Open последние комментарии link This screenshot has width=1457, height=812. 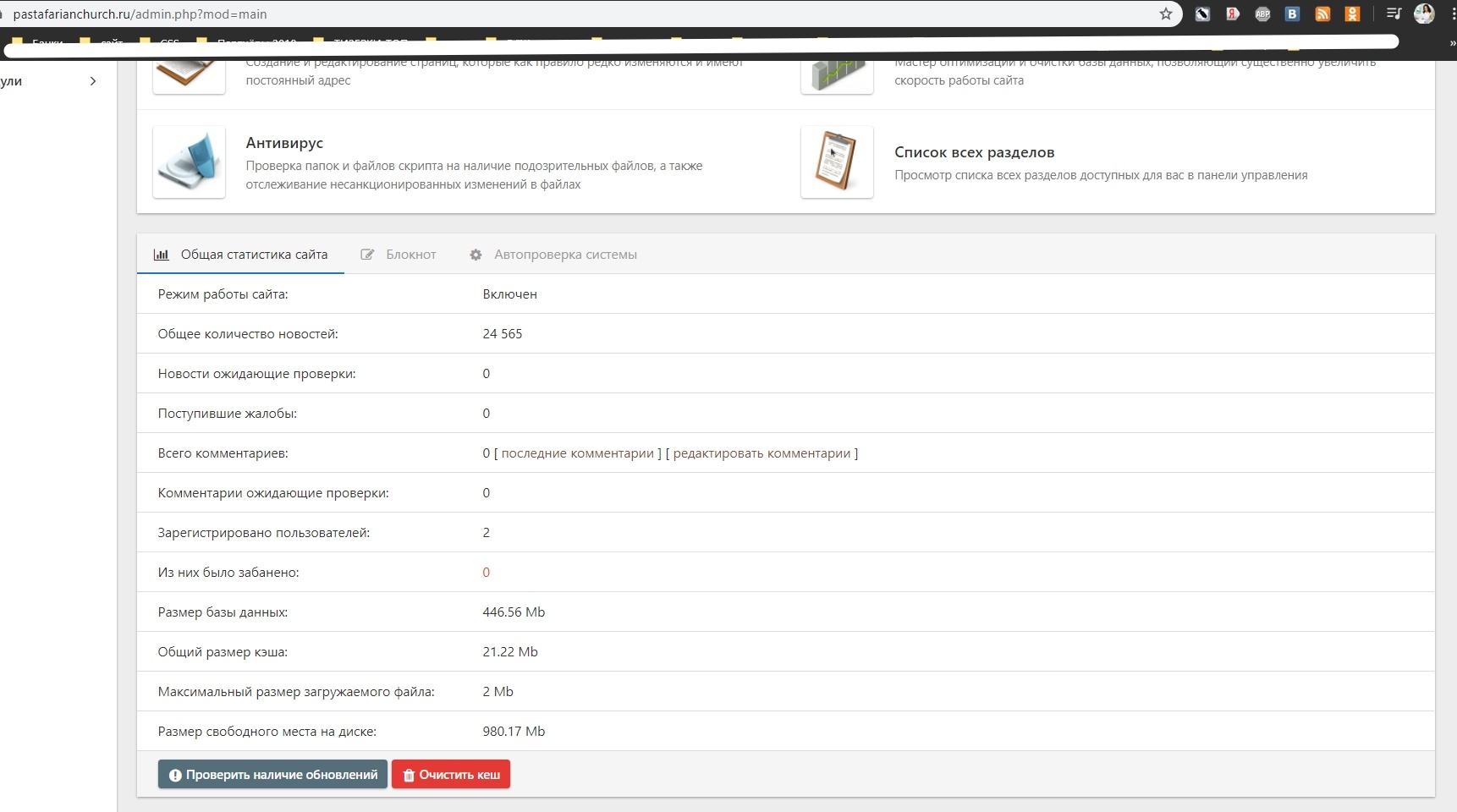tap(577, 453)
